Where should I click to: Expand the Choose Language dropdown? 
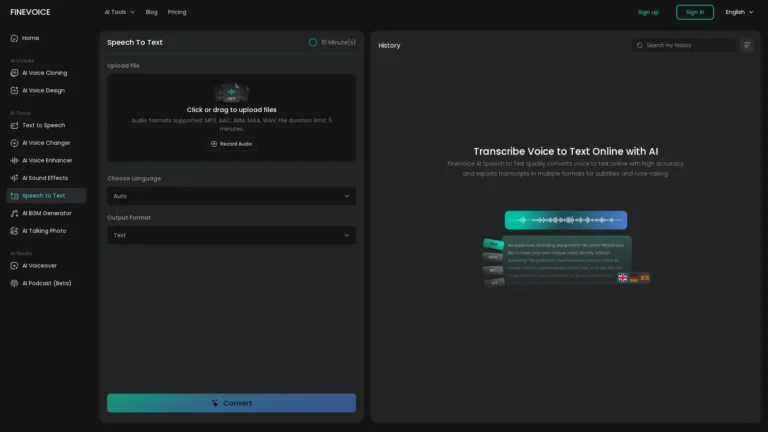pos(231,196)
